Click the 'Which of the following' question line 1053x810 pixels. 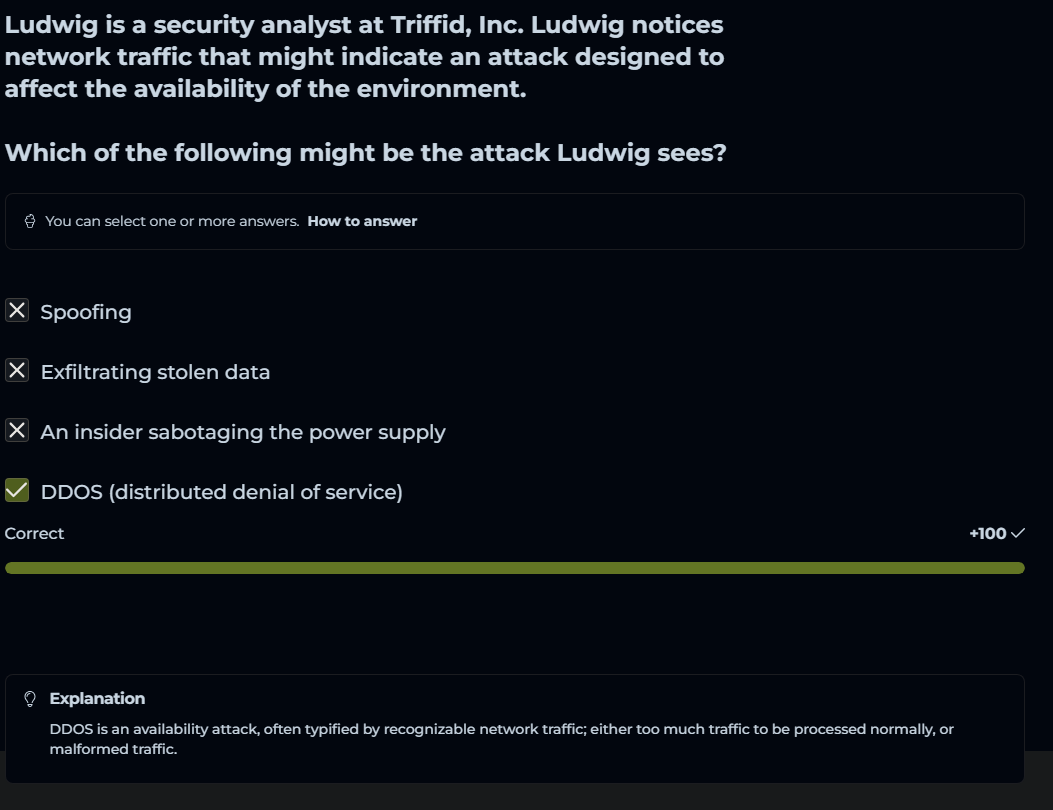tap(365, 153)
